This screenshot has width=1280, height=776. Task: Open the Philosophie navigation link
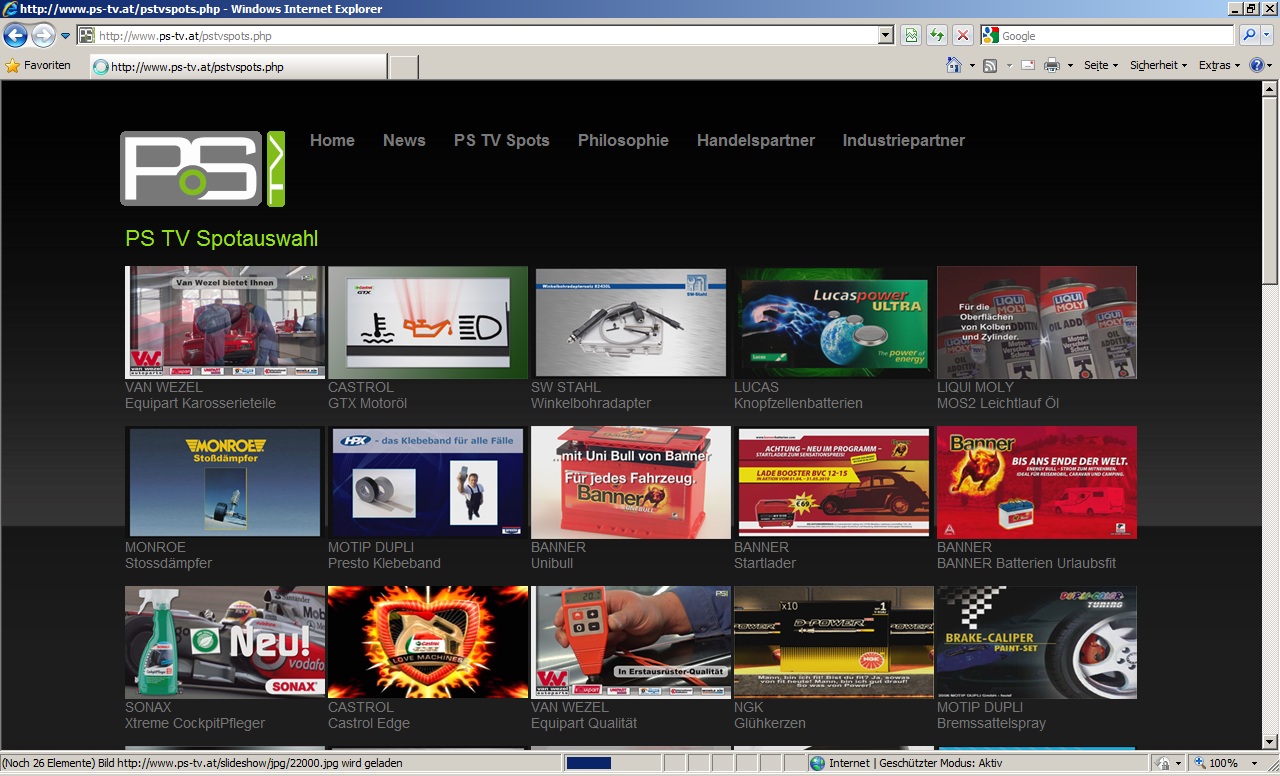tap(623, 140)
